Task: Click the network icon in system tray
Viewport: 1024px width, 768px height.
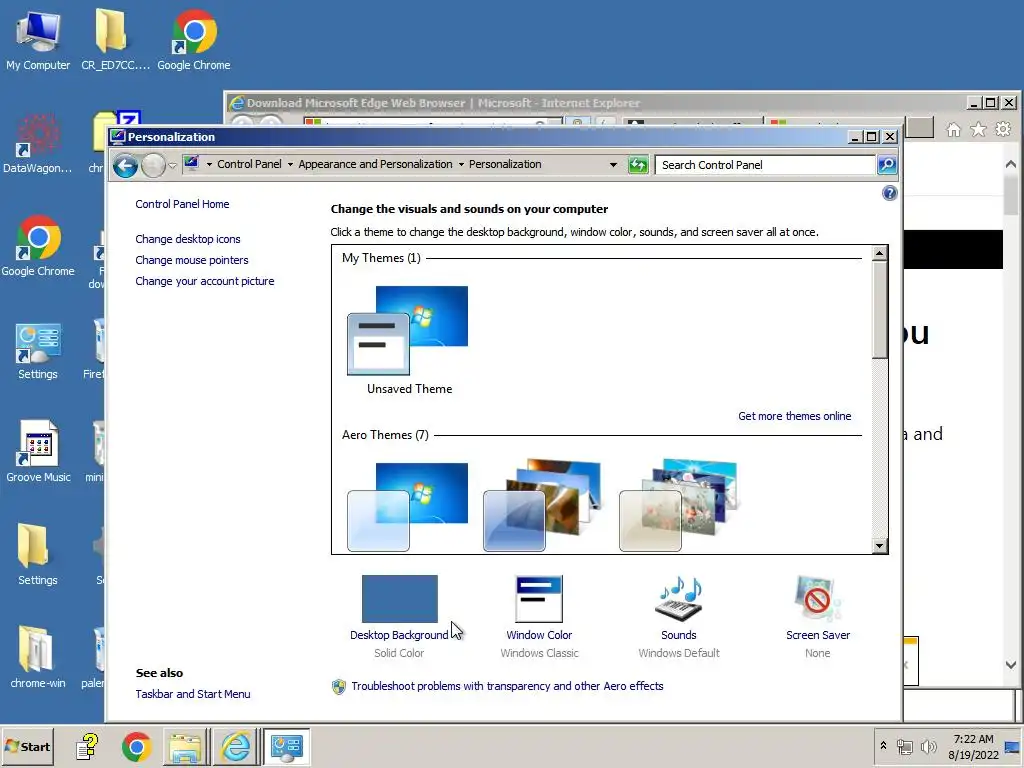Action: point(904,747)
